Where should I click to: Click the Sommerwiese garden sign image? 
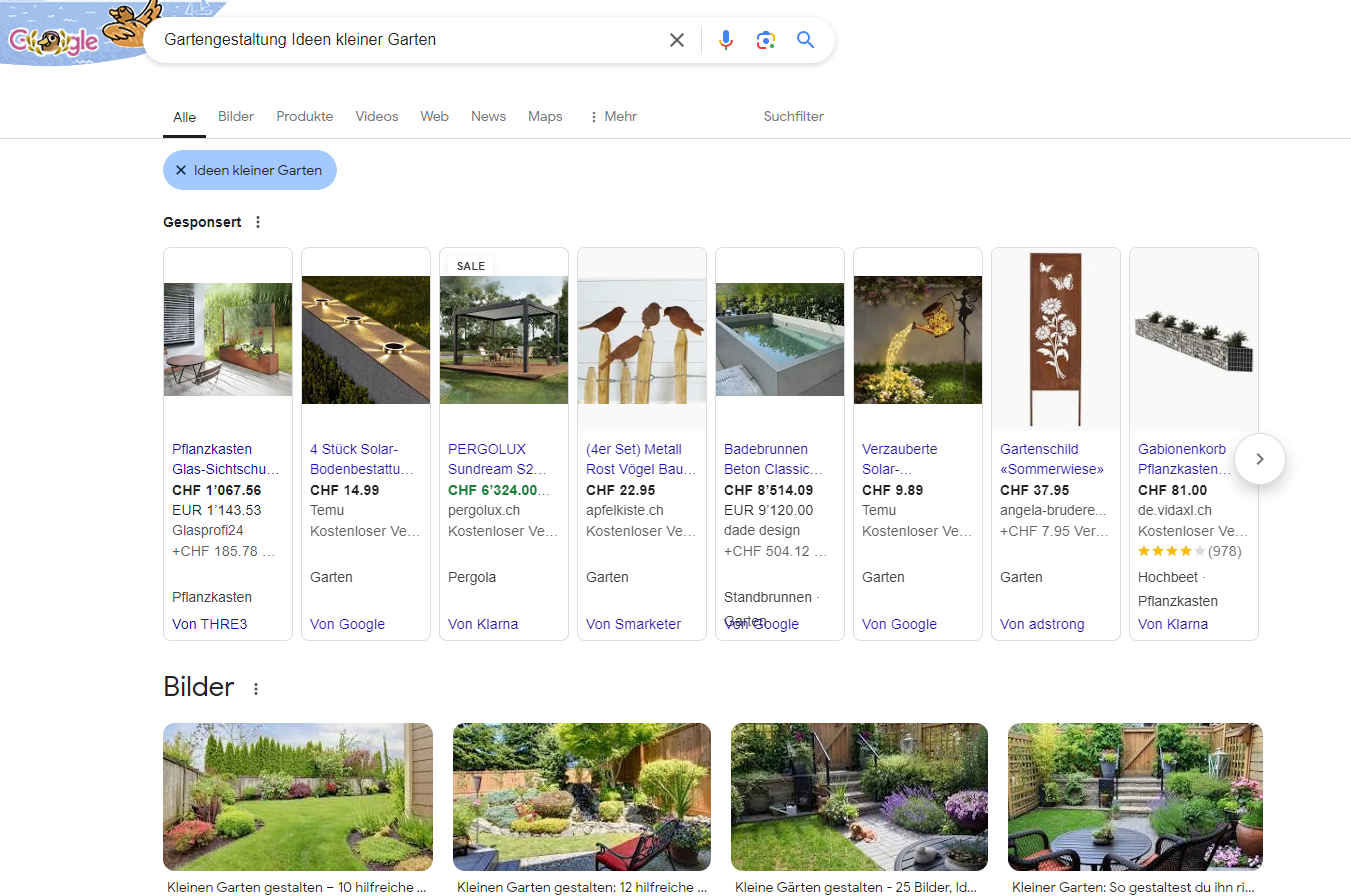[x=1056, y=340]
